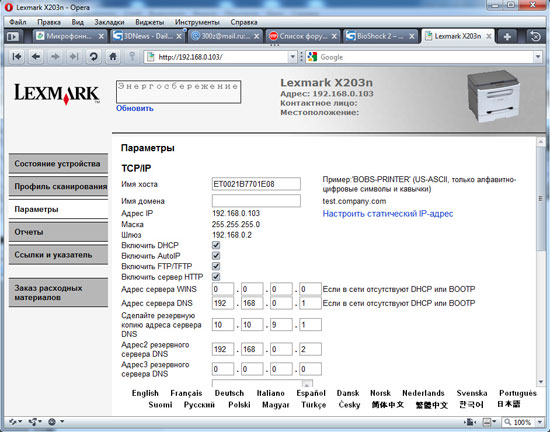This screenshot has height=432, width=550.
Task: Click the Opera panel toggle icon
Action: click(13, 36)
